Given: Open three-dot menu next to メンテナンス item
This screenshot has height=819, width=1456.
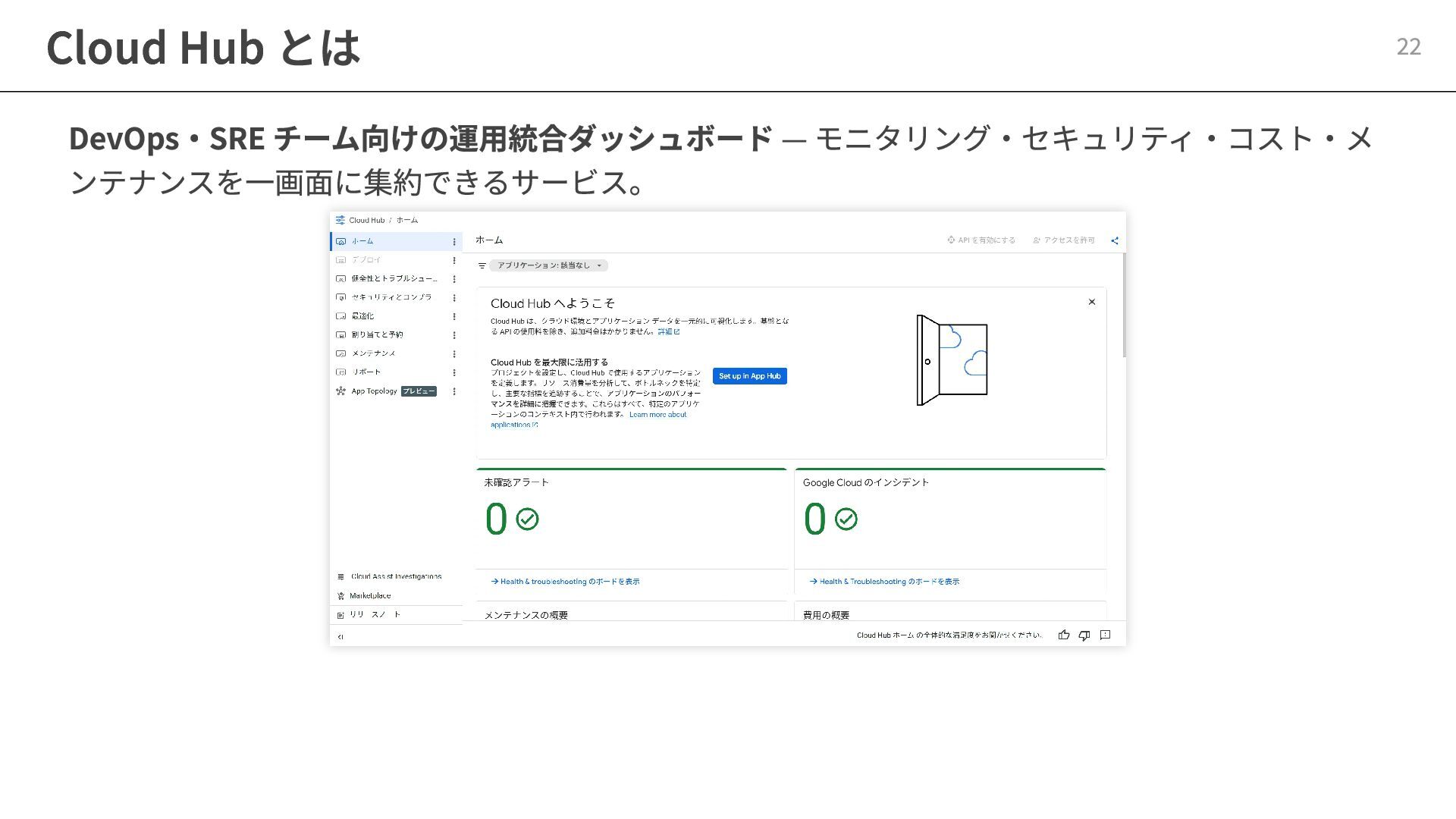Looking at the screenshot, I should click(x=454, y=354).
